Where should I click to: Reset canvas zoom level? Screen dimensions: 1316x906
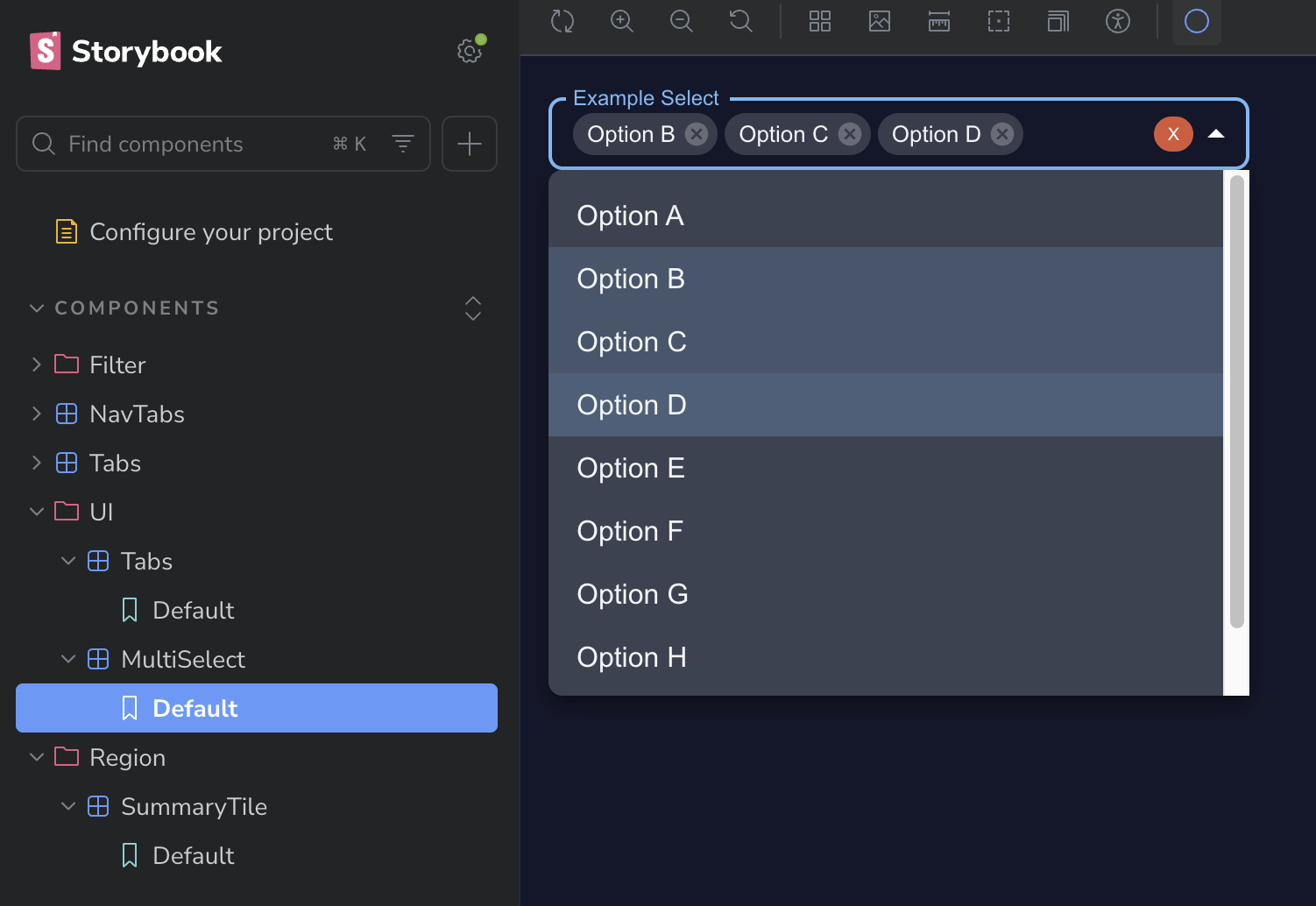pyautogui.click(x=741, y=20)
